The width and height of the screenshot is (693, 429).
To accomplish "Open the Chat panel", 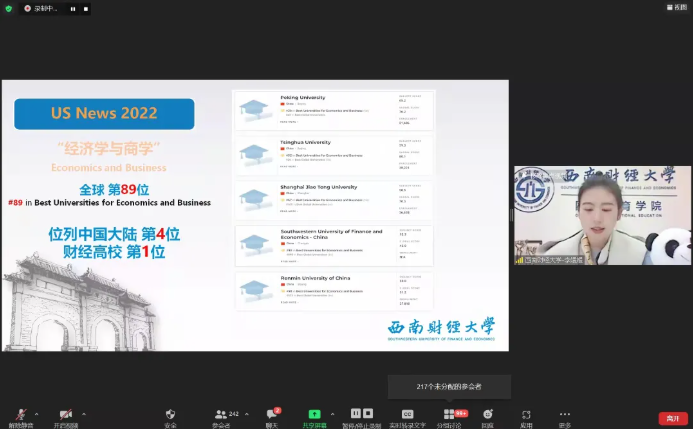I will click(271, 415).
